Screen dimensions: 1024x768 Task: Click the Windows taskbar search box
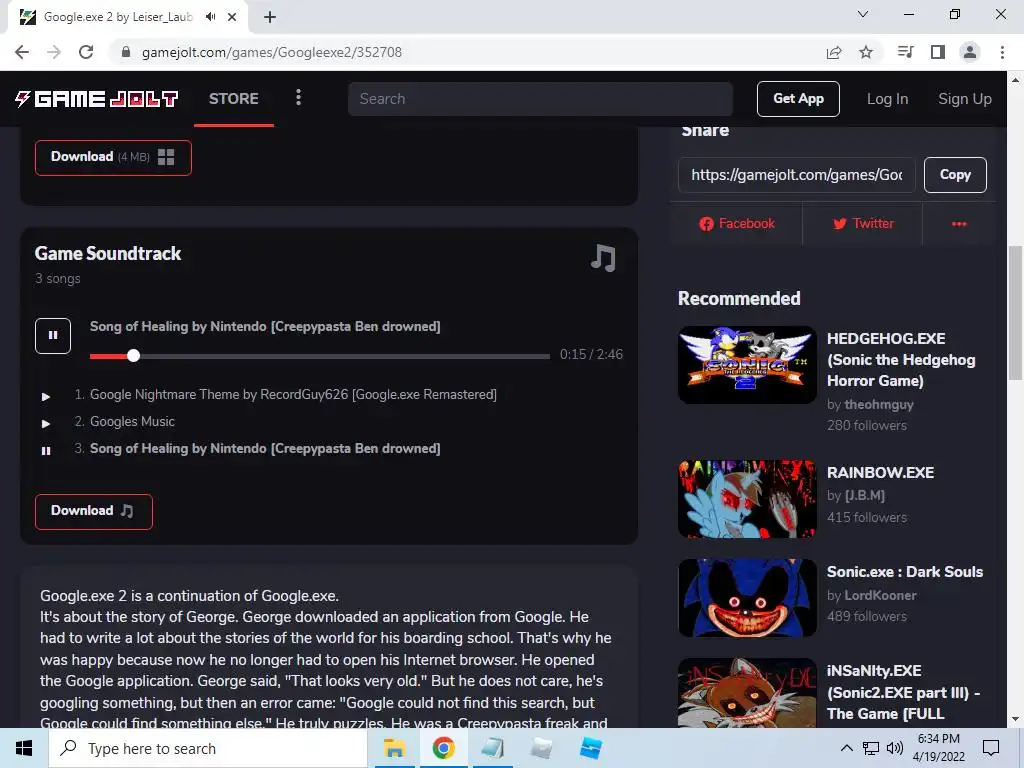pyautogui.click(x=208, y=748)
